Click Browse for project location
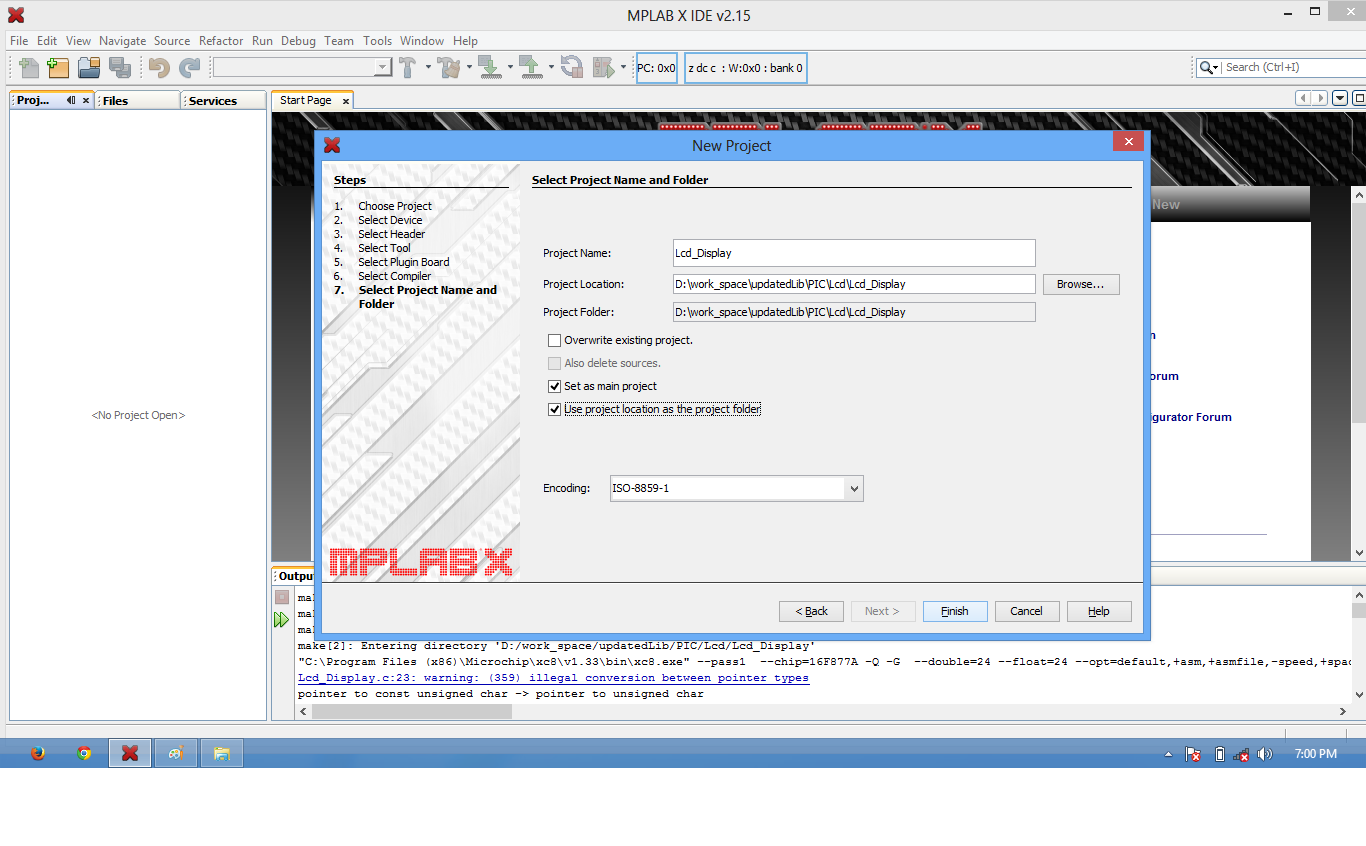The image size is (1366, 846). [1081, 284]
